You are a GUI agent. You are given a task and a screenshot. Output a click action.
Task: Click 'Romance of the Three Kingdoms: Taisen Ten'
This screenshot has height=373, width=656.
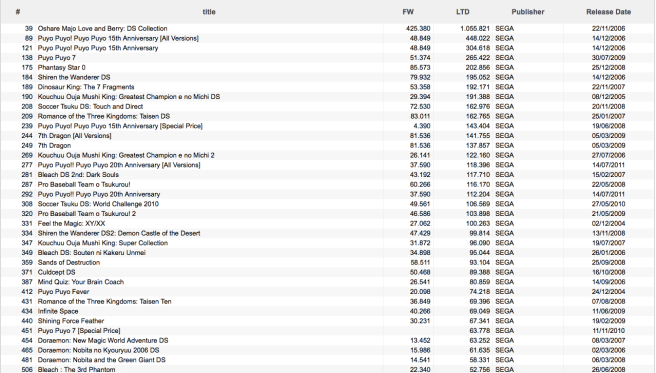[104, 301]
